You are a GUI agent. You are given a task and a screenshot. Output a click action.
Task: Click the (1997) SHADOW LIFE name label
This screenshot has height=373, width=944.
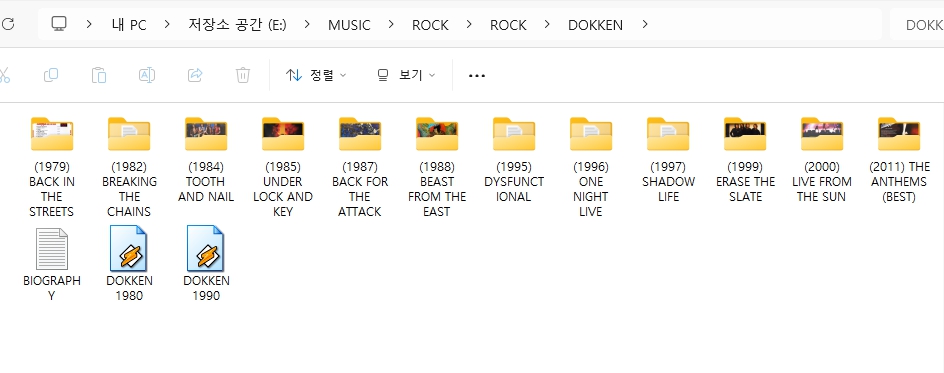[x=668, y=182]
